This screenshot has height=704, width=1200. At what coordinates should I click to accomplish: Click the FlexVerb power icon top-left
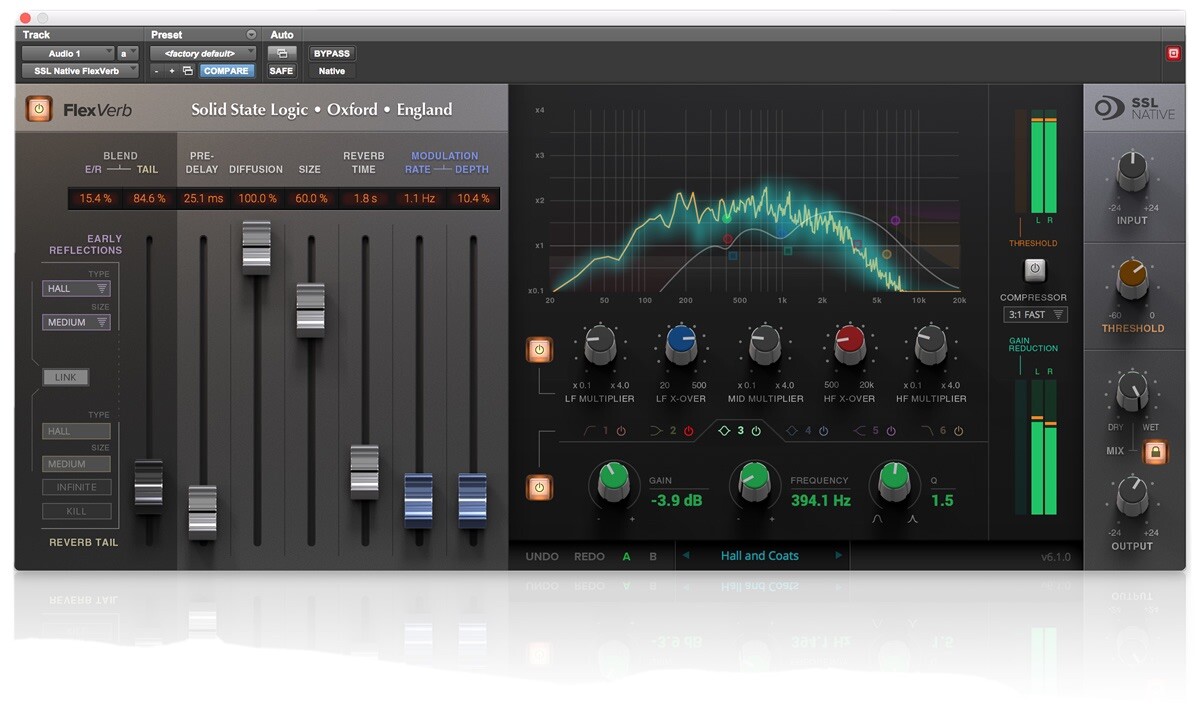click(37, 109)
